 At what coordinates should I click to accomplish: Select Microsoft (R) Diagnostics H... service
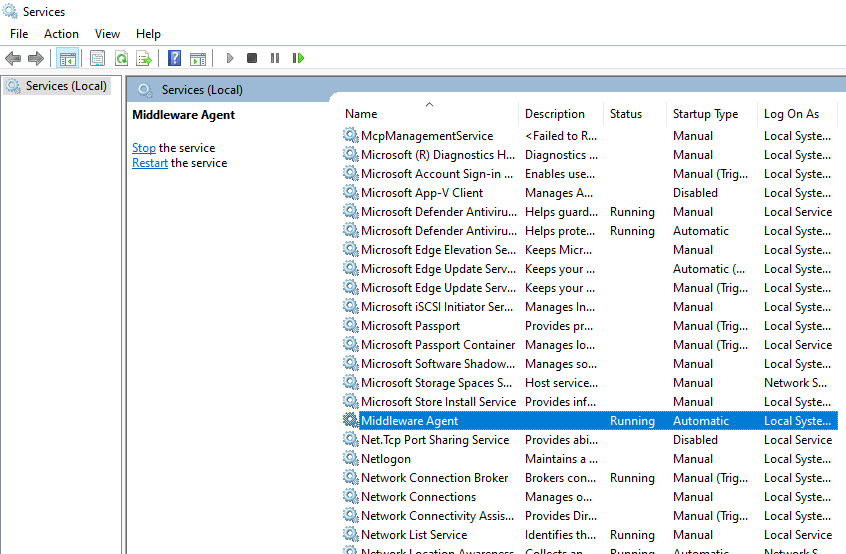click(x=438, y=155)
